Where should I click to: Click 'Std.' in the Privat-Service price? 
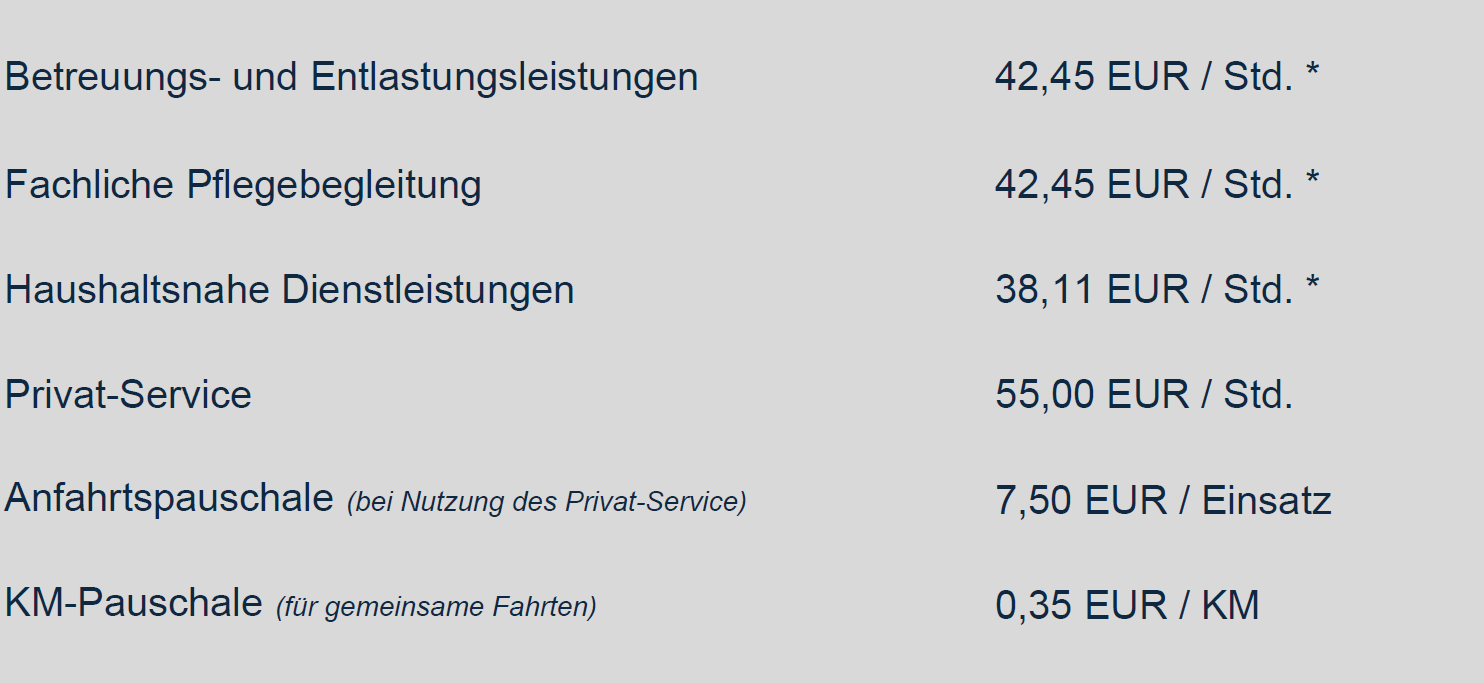[x=1258, y=394]
